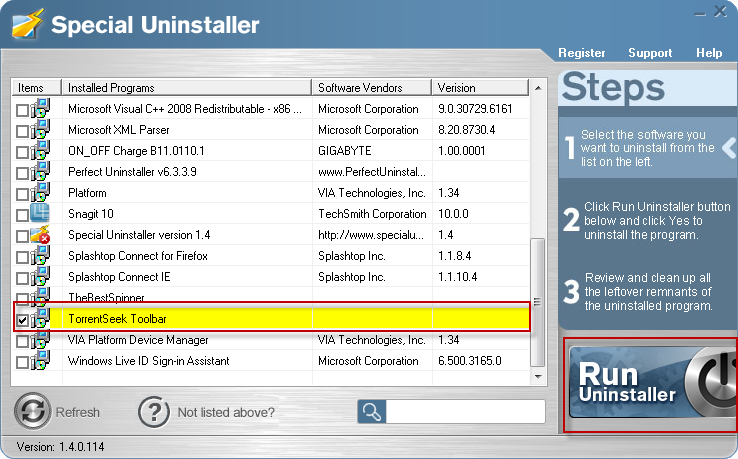
Task: Uncheck the TorrentSeek Toolbar checkbox
Action: pos(22,321)
